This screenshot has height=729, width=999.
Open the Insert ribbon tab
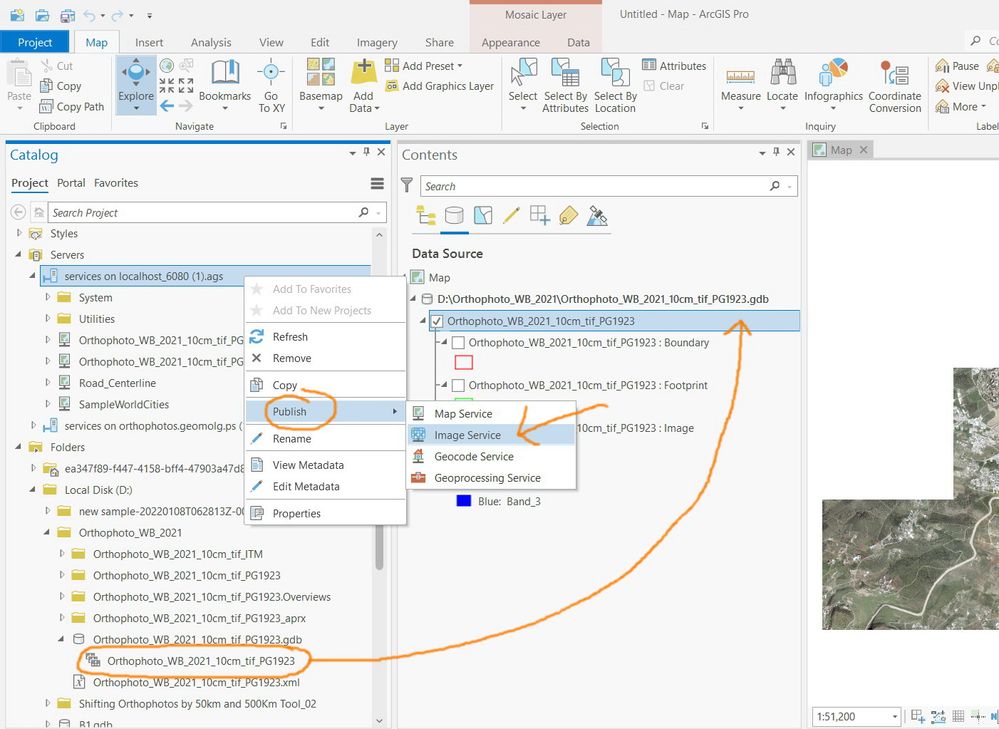pyautogui.click(x=149, y=43)
